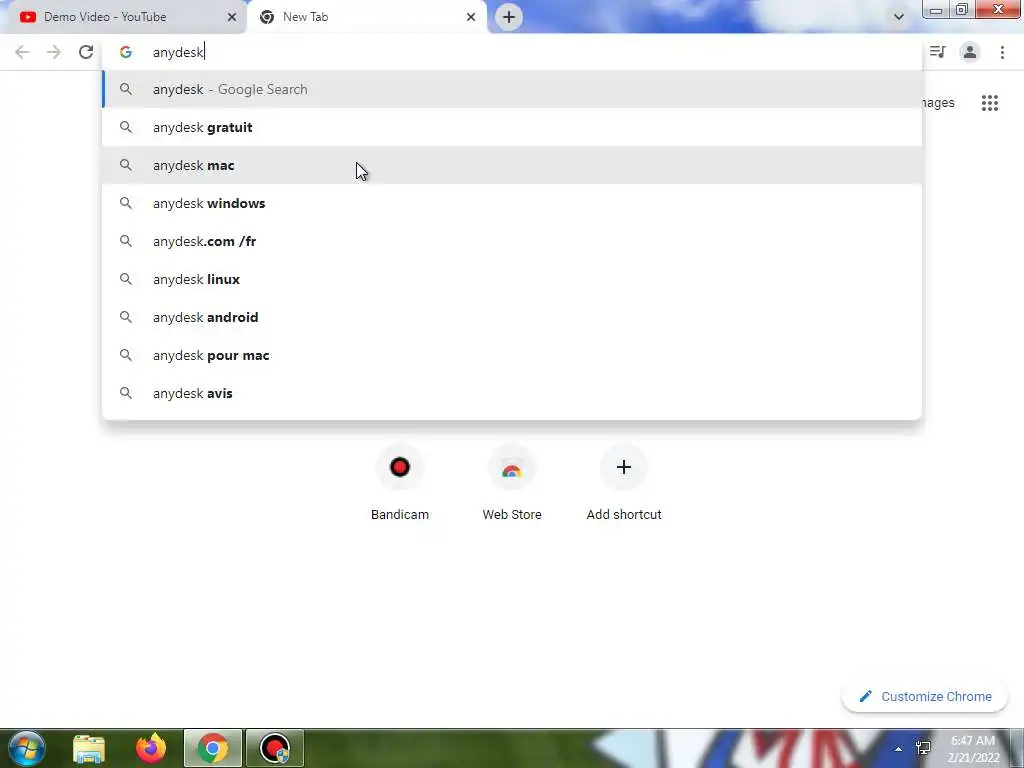Click the address bar containing anydesk
Screen dimensions: 1024x768
513,52
